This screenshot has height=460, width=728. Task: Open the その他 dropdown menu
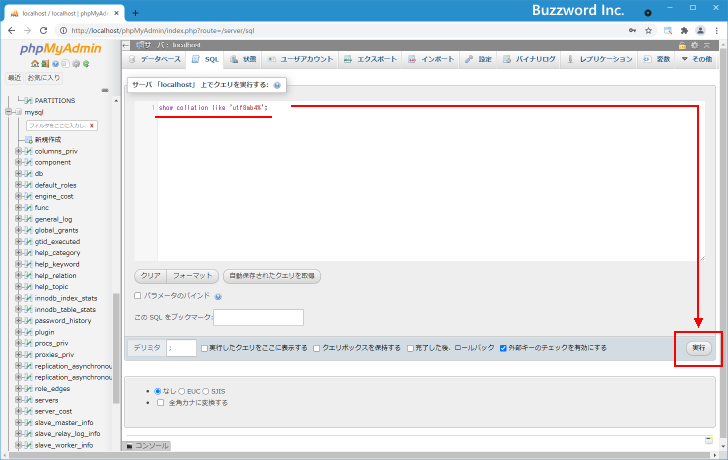[x=696, y=59]
